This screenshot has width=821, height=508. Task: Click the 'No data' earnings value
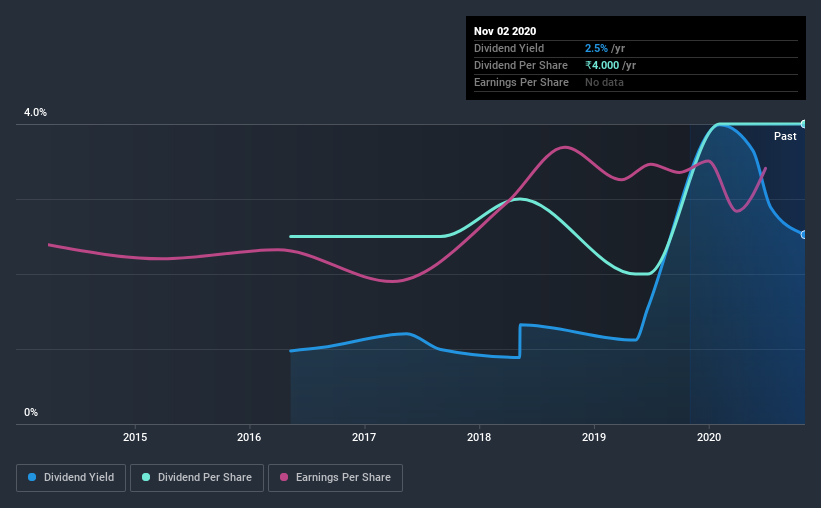coord(604,82)
